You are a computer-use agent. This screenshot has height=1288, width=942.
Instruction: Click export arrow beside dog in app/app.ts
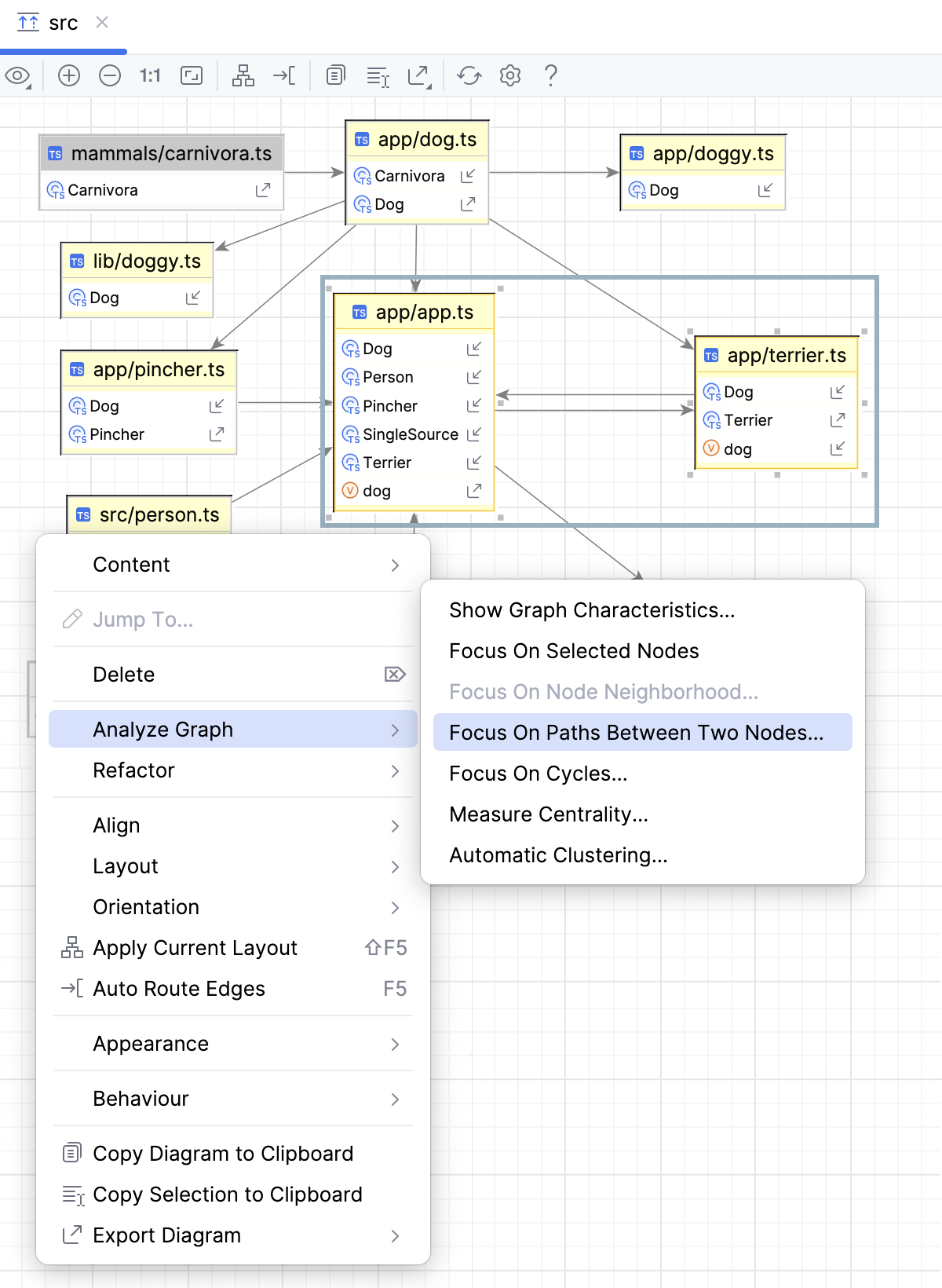pyautogui.click(x=474, y=491)
